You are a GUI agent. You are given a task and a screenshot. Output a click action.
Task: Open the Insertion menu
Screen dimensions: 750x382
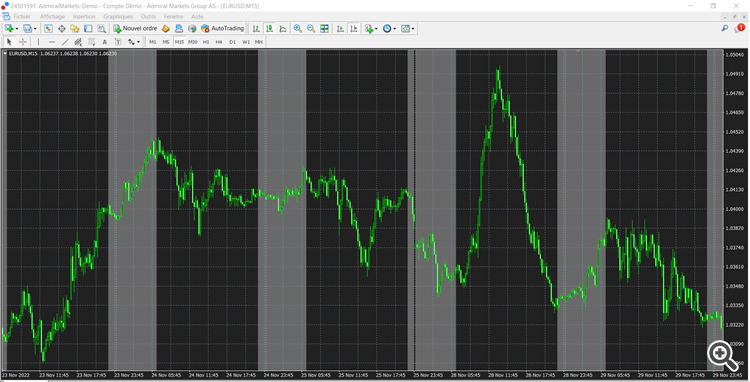click(x=84, y=16)
